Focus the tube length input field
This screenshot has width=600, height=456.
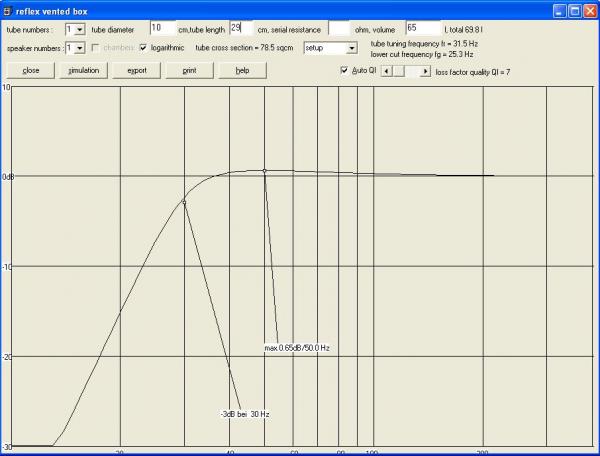242,29
